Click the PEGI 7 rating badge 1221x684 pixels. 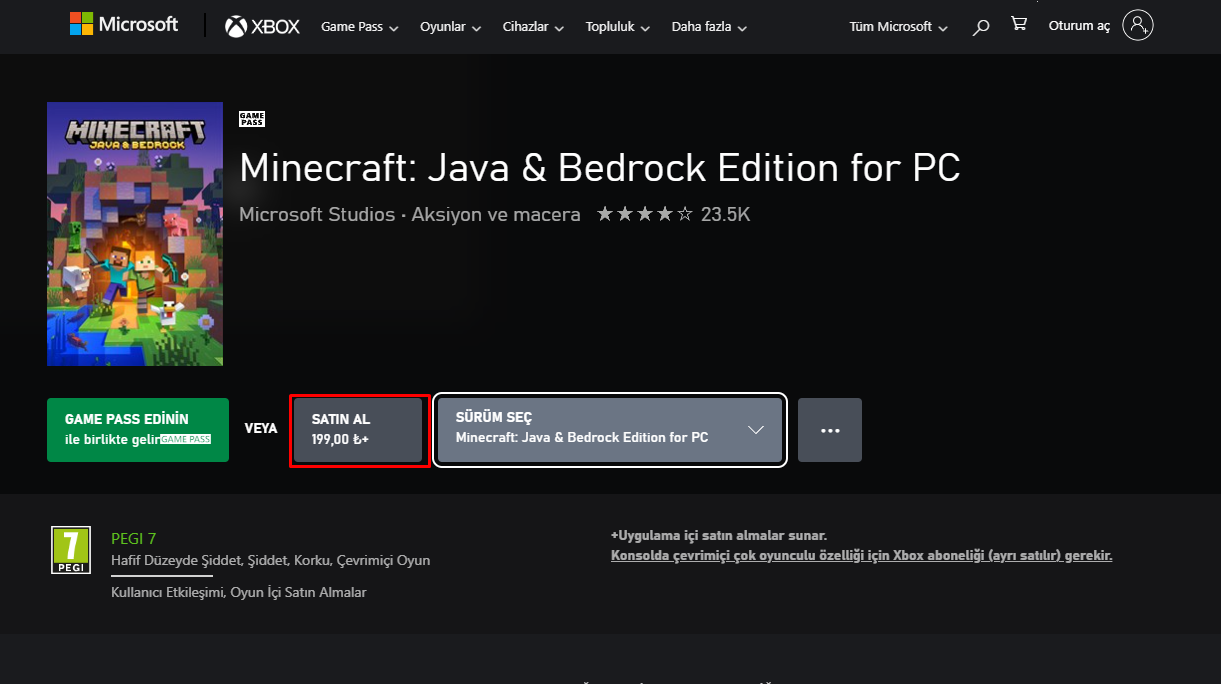pos(71,550)
